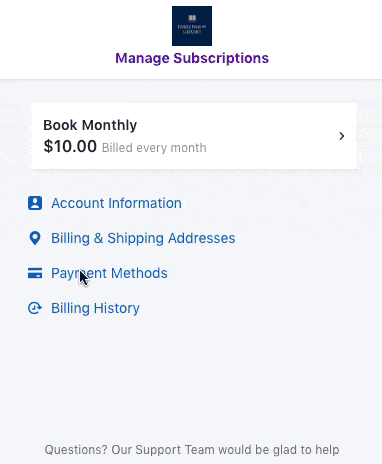This screenshot has height=464, width=382.
Task: Open the Book Monthly subscription title
Action: pos(90,125)
